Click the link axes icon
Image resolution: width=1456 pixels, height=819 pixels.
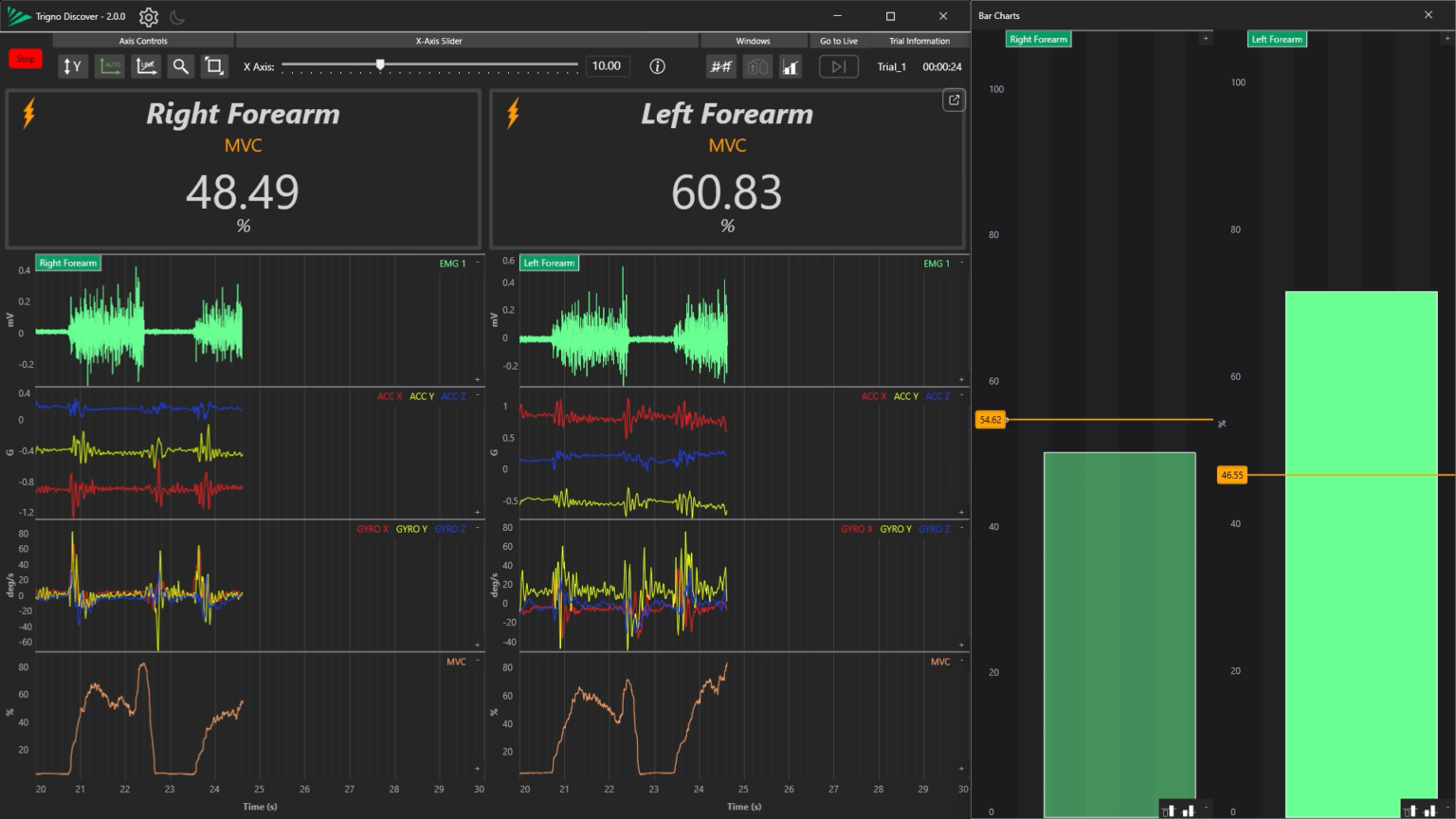tap(146, 66)
